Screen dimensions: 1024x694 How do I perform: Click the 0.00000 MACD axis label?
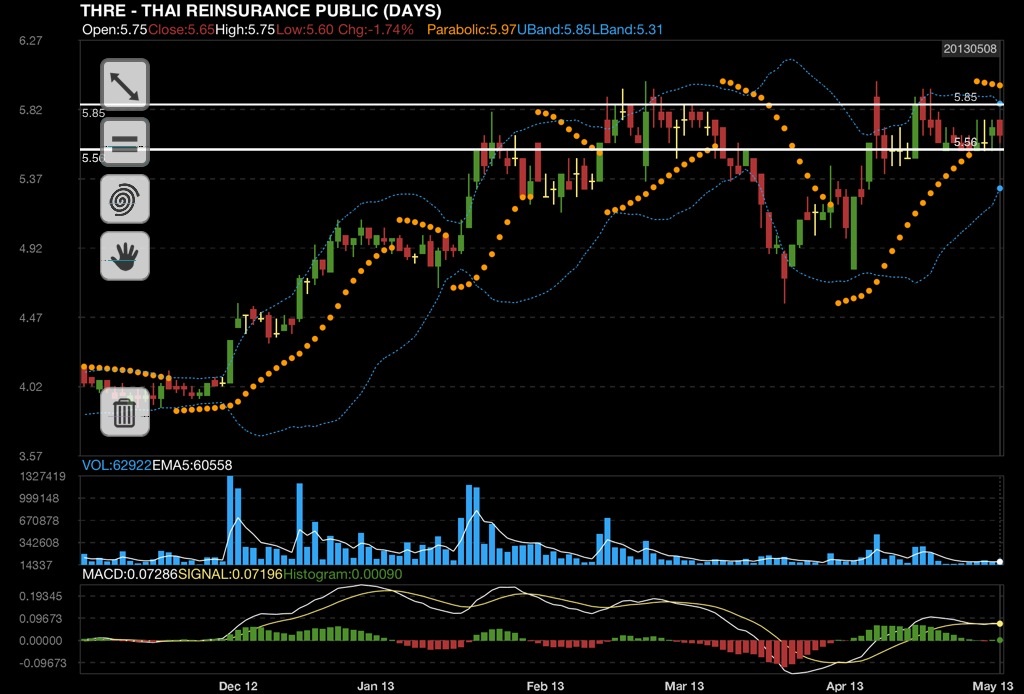(x=40, y=640)
